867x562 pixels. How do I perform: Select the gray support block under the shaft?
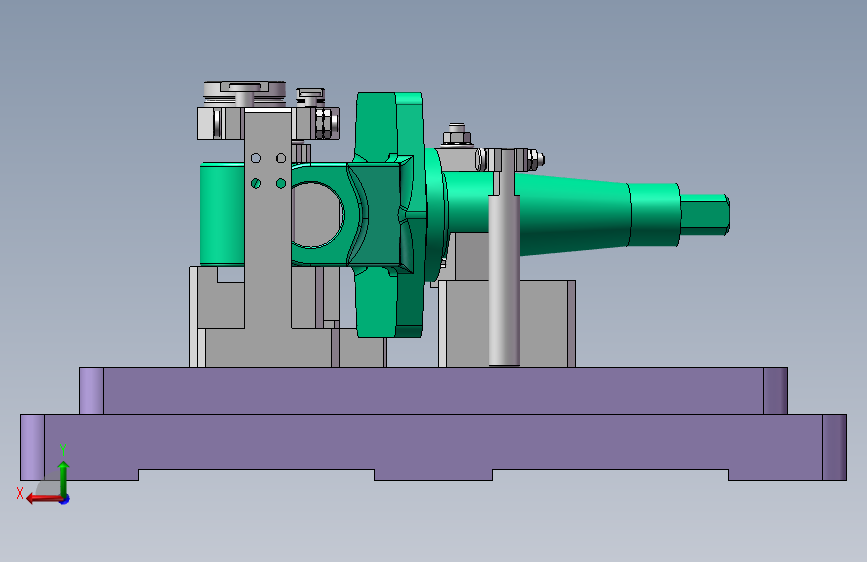(x=545, y=323)
